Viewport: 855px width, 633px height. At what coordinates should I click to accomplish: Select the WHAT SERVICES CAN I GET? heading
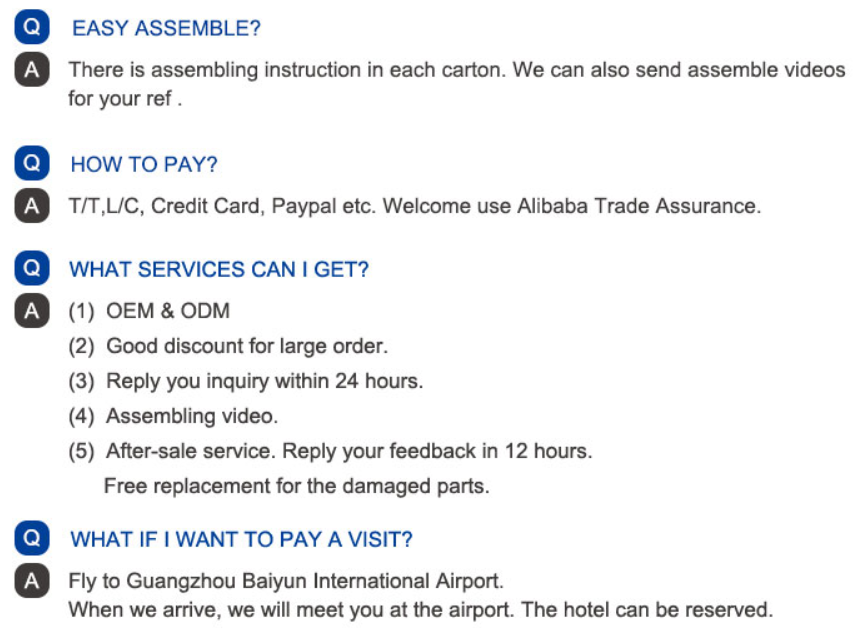click(219, 269)
